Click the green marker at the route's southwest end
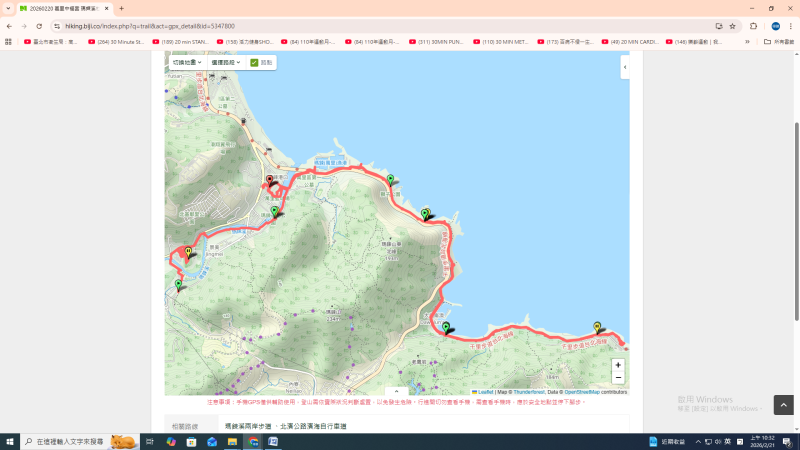The height and width of the screenshot is (450, 800). 179,285
